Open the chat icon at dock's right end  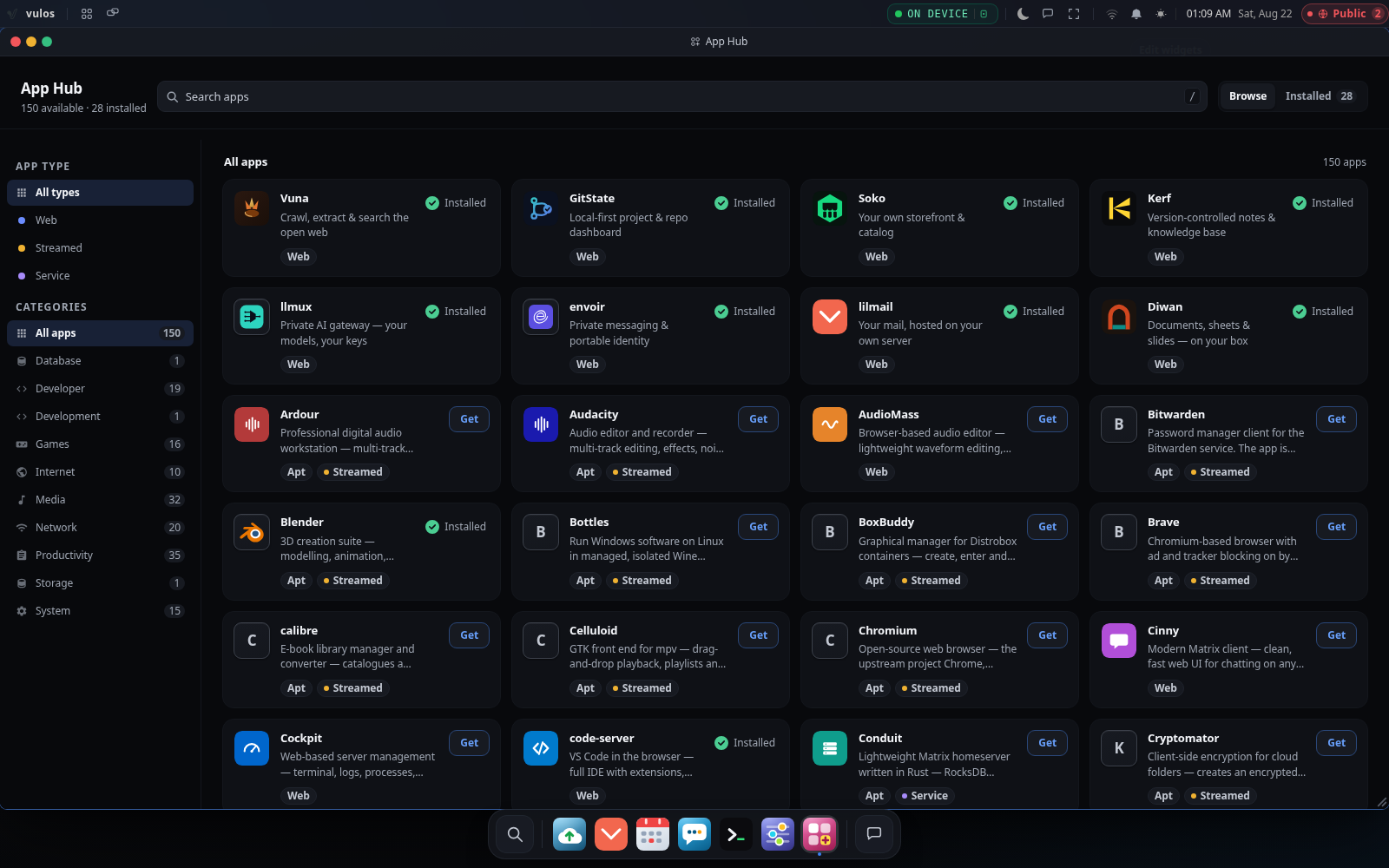(x=874, y=834)
